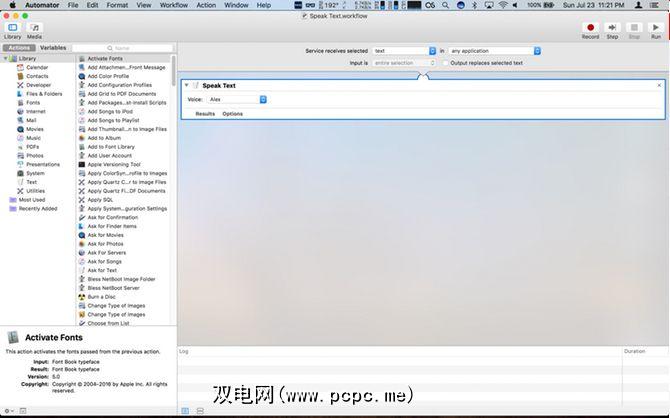Select the Ask for Confirmation action

(112, 218)
